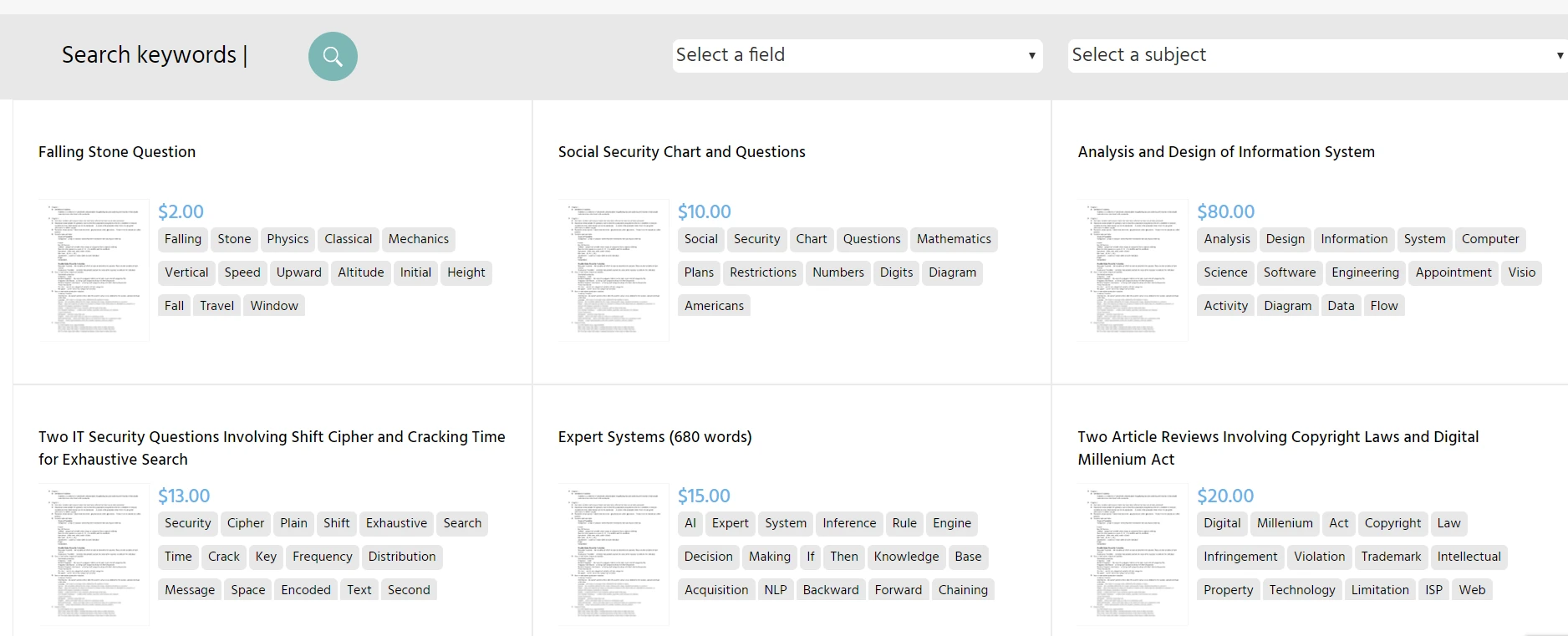Image resolution: width=1568 pixels, height=636 pixels.
Task: Click the $80.00 price label
Action: click(1225, 211)
